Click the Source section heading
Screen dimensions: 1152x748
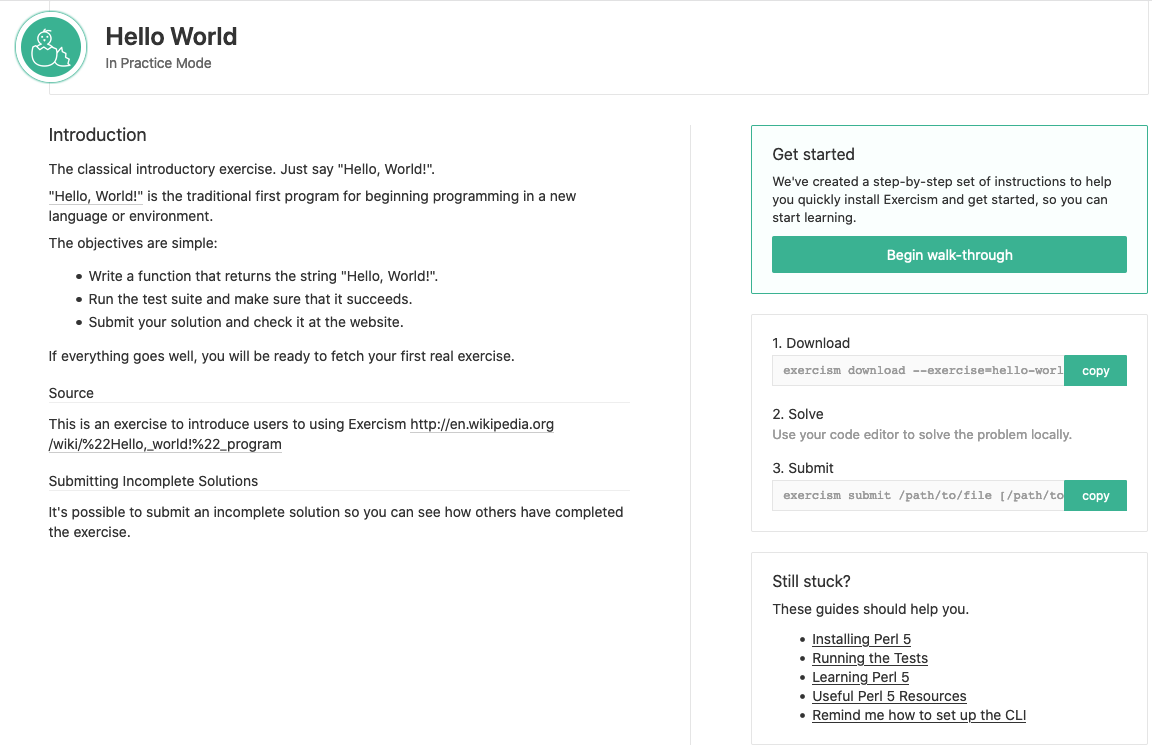(x=71, y=393)
